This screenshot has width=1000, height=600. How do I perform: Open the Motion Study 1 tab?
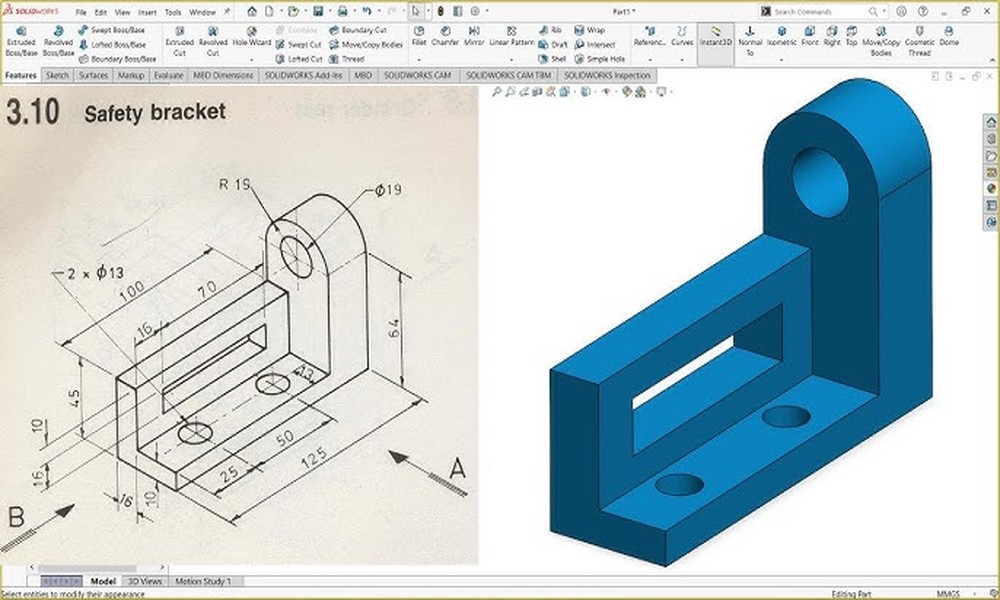[x=203, y=581]
